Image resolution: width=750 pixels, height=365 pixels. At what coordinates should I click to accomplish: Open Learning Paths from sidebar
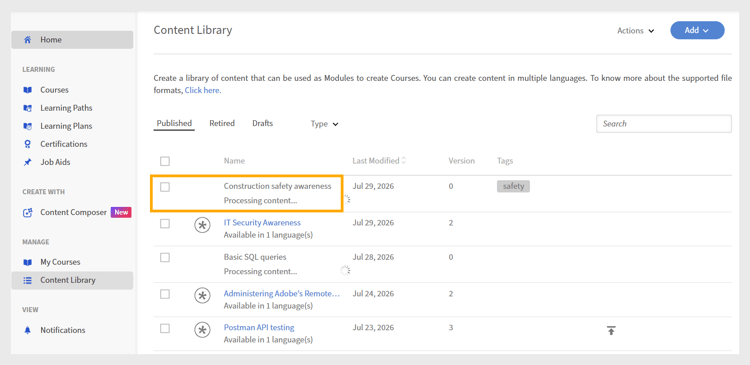click(x=66, y=108)
